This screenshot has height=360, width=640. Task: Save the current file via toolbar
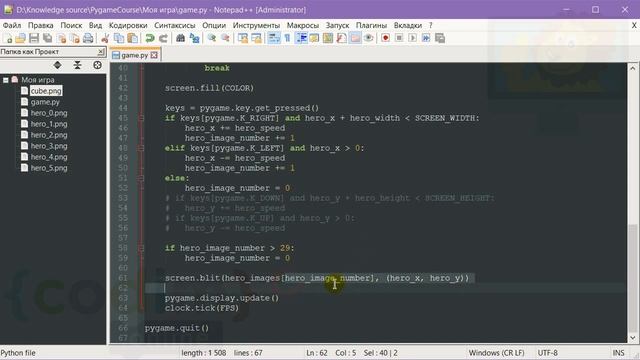pyautogui.click(x=34, y=38)
